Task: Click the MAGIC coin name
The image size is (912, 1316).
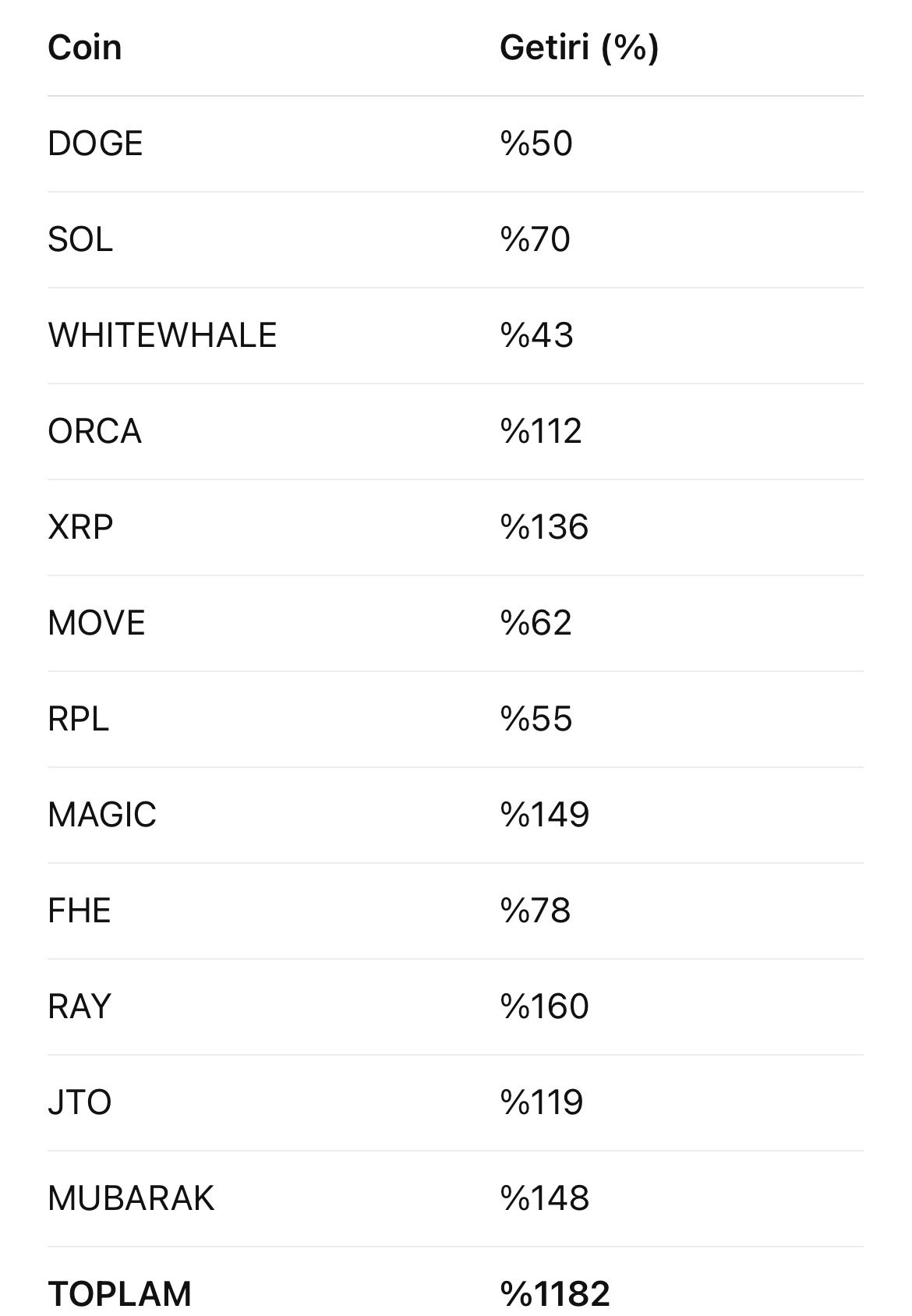Action: tap(101, 815)
